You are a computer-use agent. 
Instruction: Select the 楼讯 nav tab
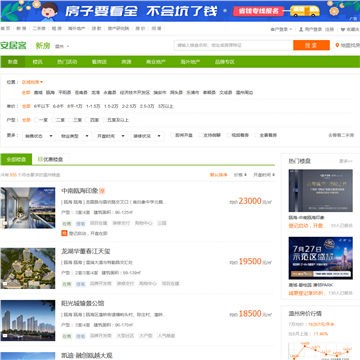pyautogui.click(x=37, y=62)
